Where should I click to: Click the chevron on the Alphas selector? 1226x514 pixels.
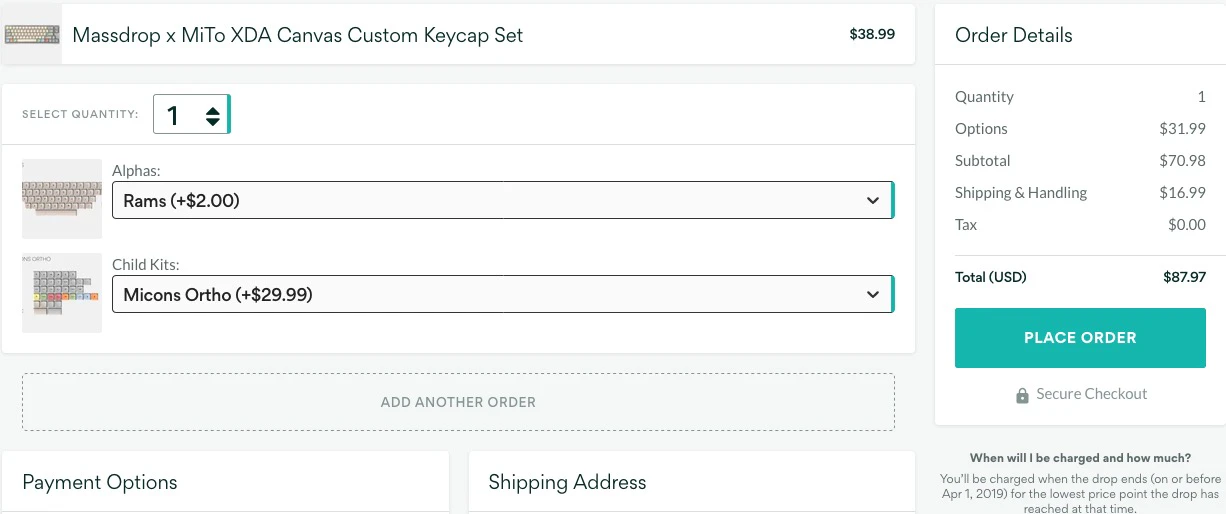[x=872, y=201]
